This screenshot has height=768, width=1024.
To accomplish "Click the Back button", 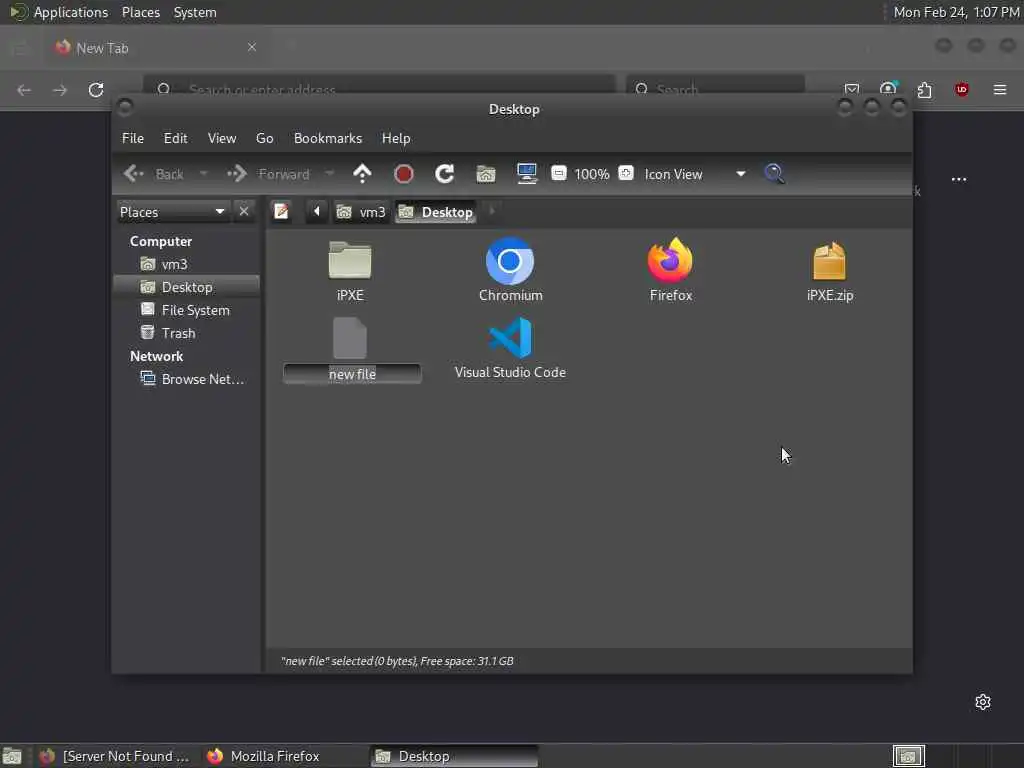I will pyautogui.click(x=154, y=174).
